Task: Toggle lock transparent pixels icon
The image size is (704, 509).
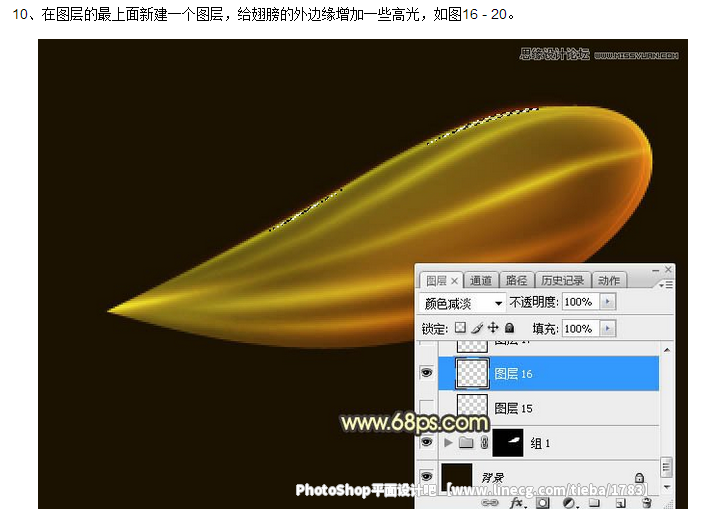Action: coord(460,328)
